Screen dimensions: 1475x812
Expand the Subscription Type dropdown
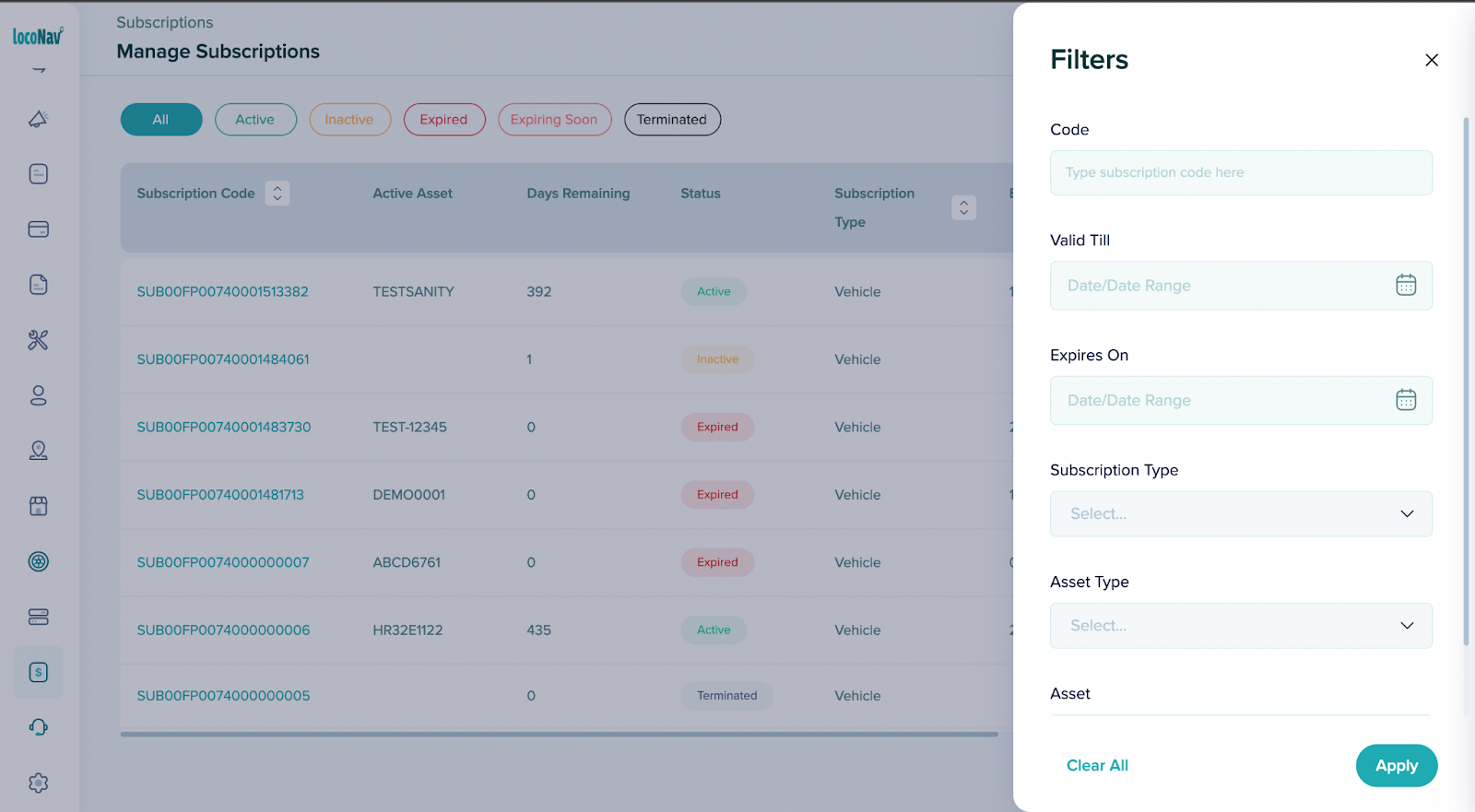(1240, 513)
